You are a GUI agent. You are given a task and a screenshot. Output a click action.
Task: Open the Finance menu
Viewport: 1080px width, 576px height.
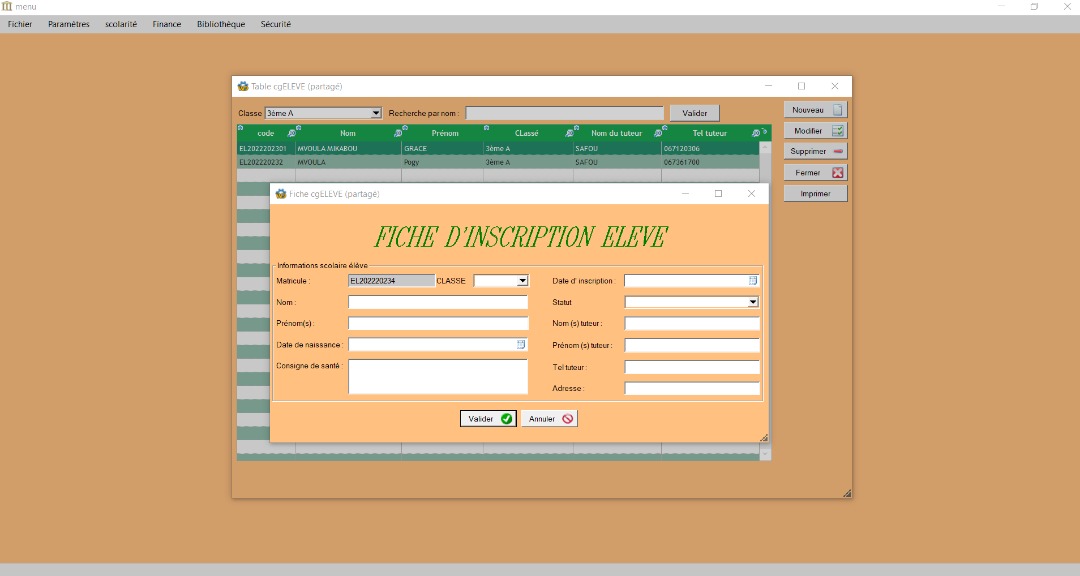tap(167, 24)
